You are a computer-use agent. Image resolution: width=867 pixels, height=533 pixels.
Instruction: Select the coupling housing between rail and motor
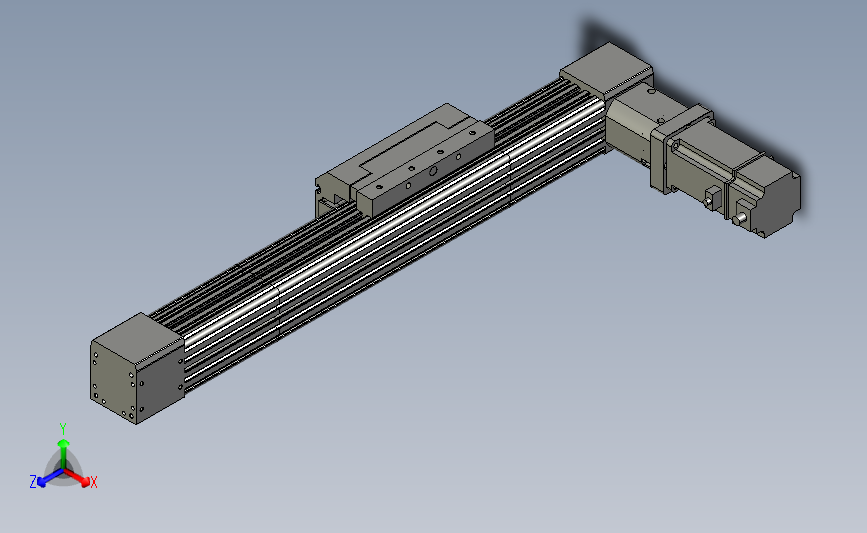point(632,124)
